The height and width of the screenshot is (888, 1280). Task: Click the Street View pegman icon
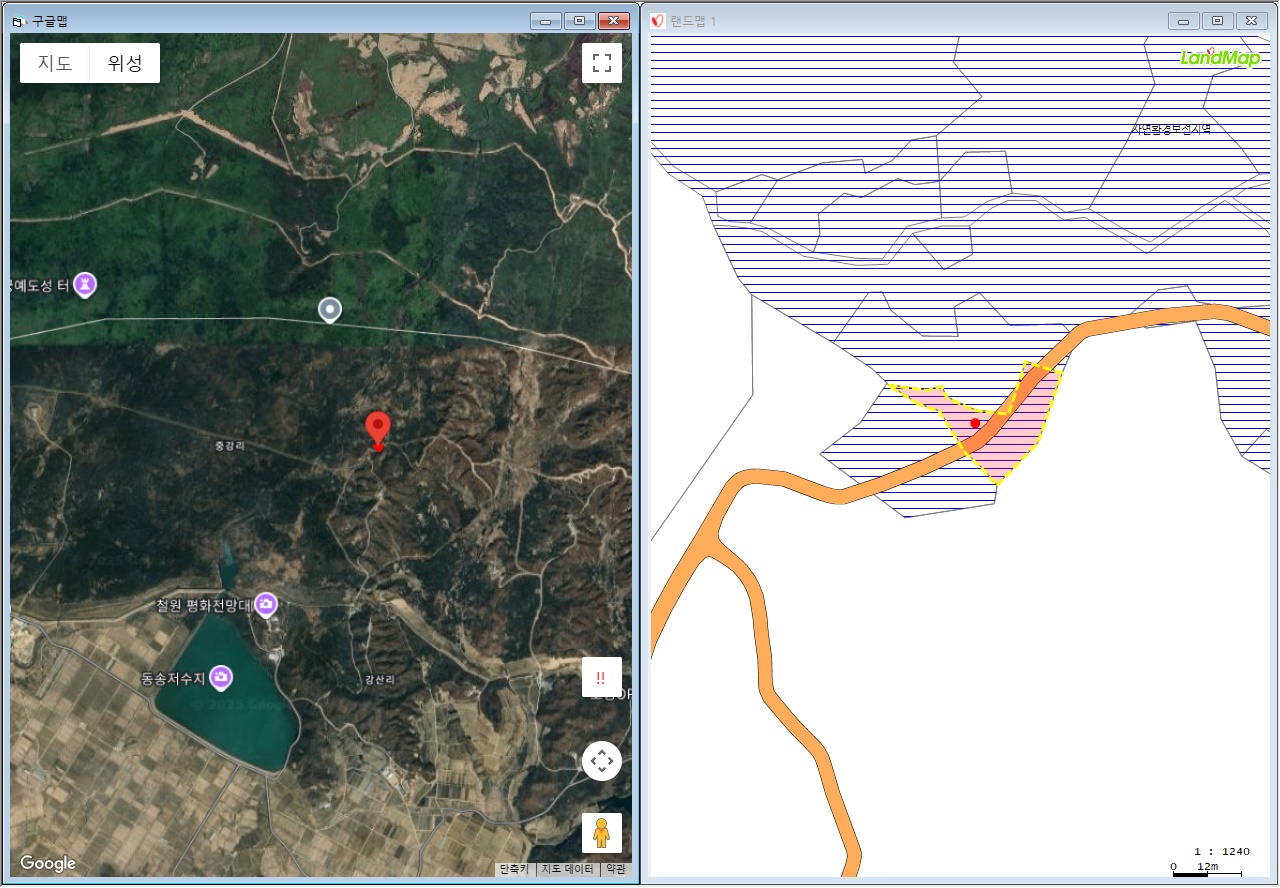(x=601, y=832)
